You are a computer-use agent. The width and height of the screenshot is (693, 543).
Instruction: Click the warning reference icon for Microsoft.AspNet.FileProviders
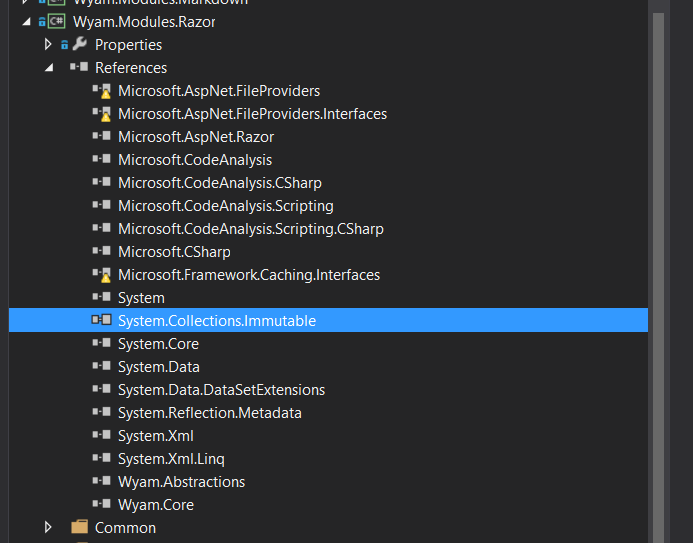pos(102,91)
